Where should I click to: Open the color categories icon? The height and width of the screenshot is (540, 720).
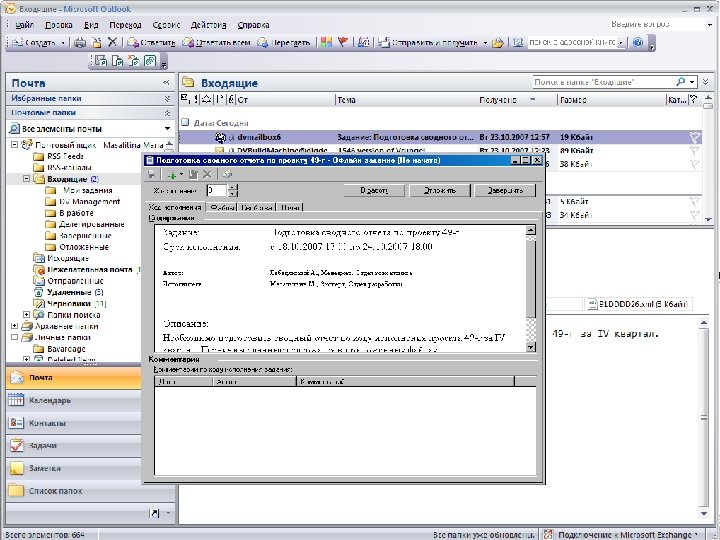pos(326,43)
